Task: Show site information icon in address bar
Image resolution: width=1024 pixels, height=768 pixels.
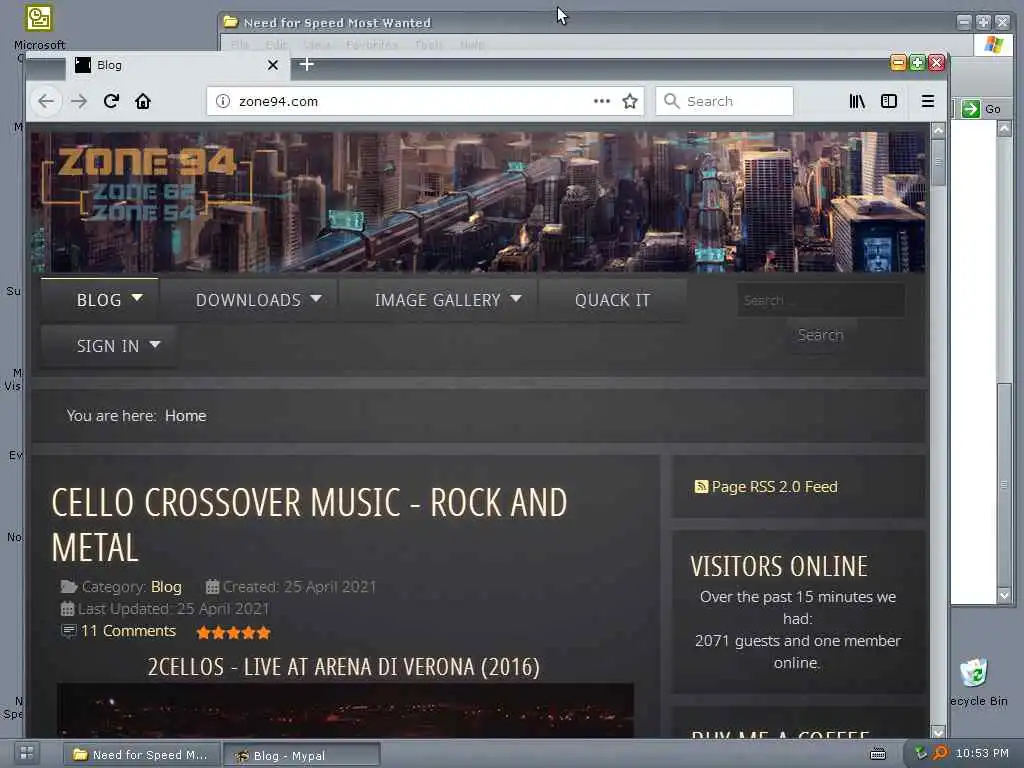Action: click(x=223, y=101)
